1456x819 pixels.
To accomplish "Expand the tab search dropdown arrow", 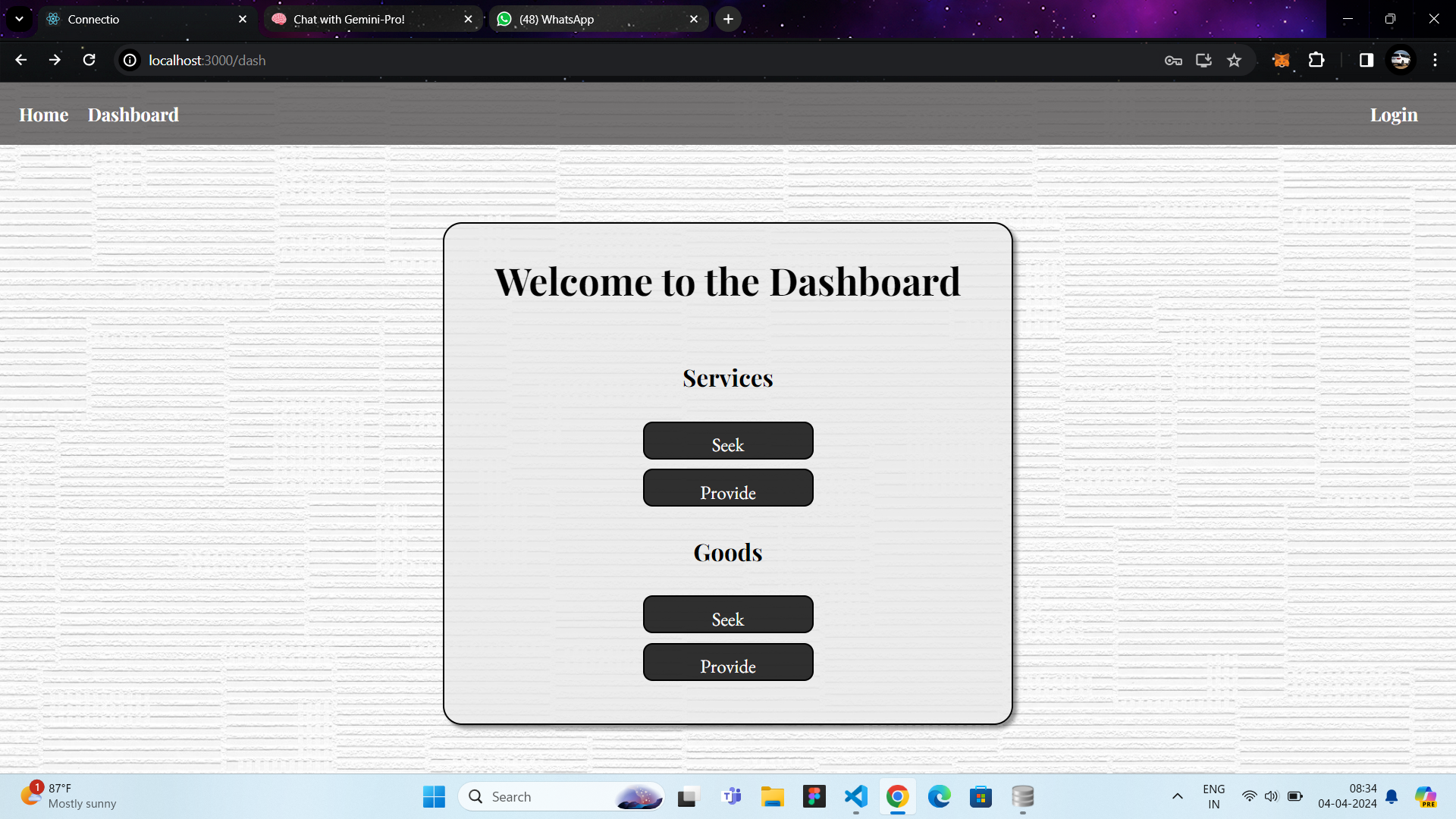I will tap(19, 19).
